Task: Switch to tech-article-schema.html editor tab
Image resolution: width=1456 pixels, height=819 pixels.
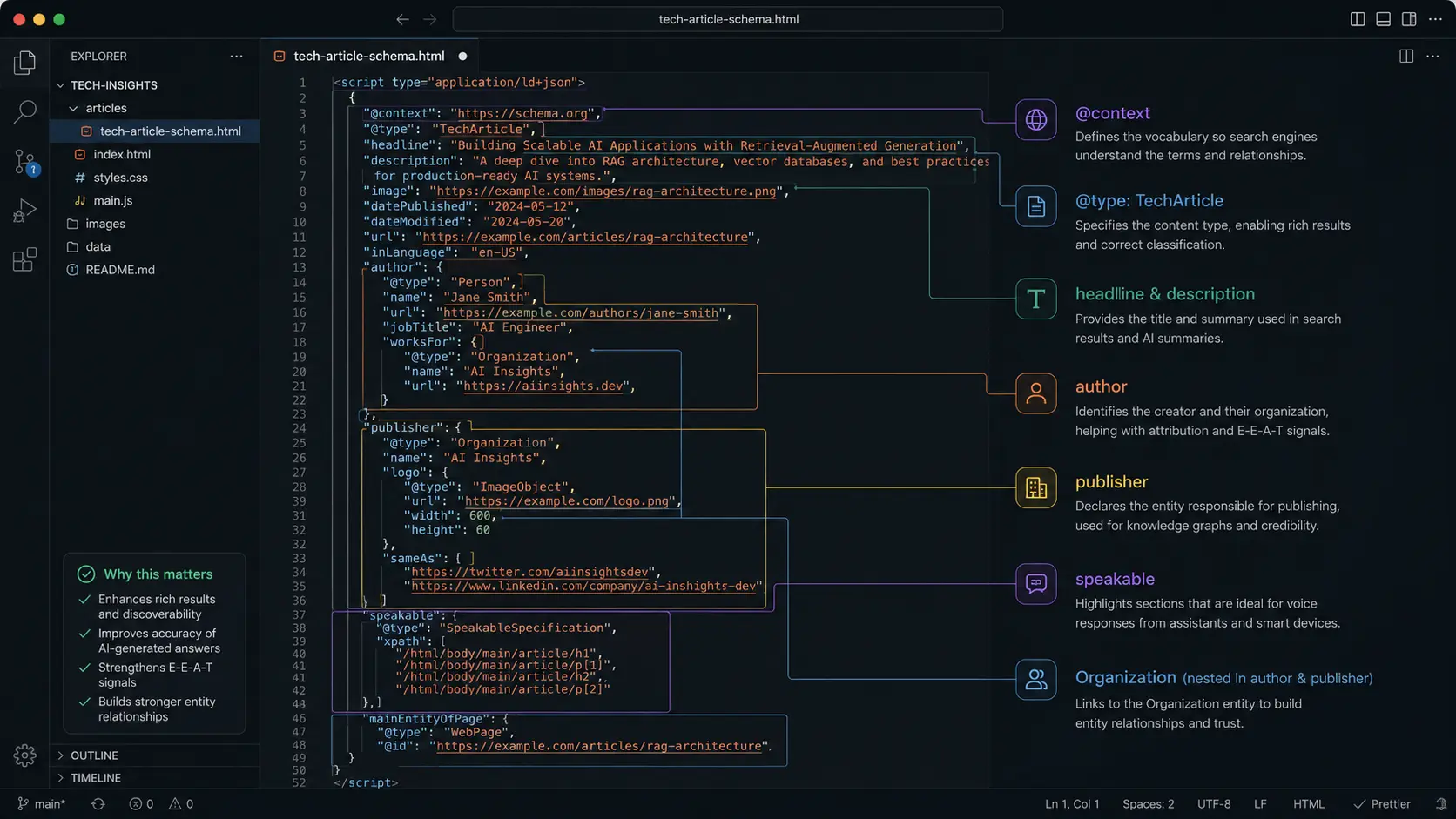Action: click(369, 56)
